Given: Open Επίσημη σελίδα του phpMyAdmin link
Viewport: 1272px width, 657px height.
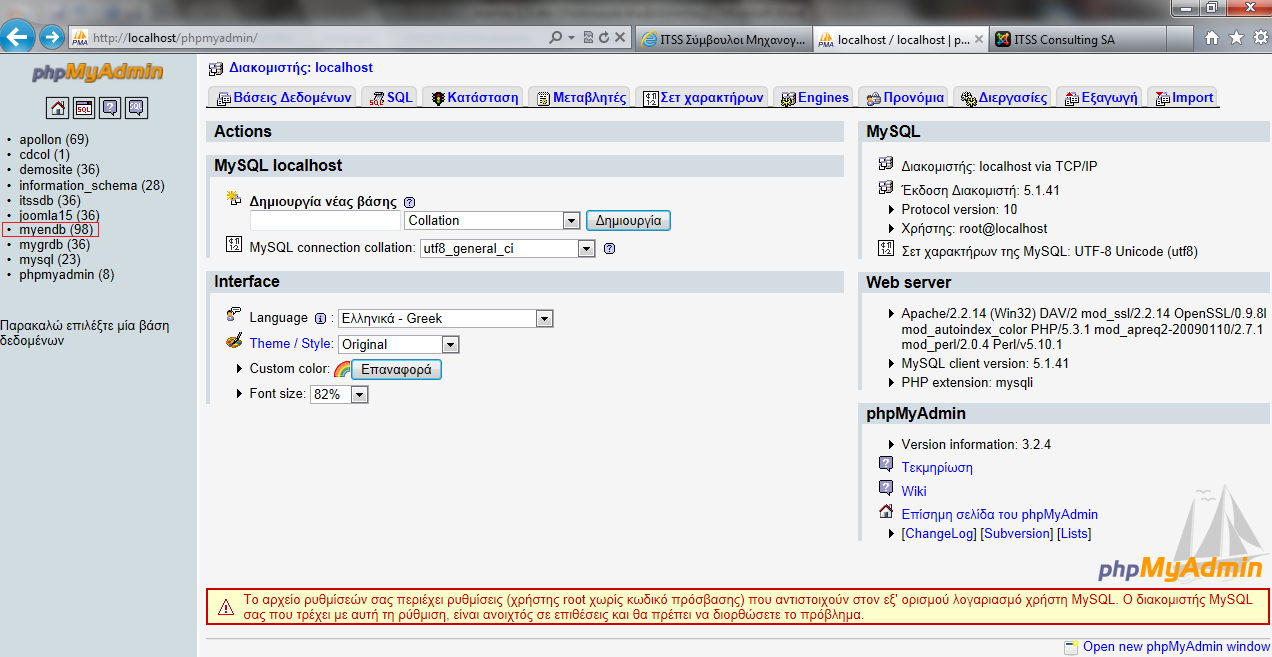Looking at the screenshot, I should tap(1000, 515).
